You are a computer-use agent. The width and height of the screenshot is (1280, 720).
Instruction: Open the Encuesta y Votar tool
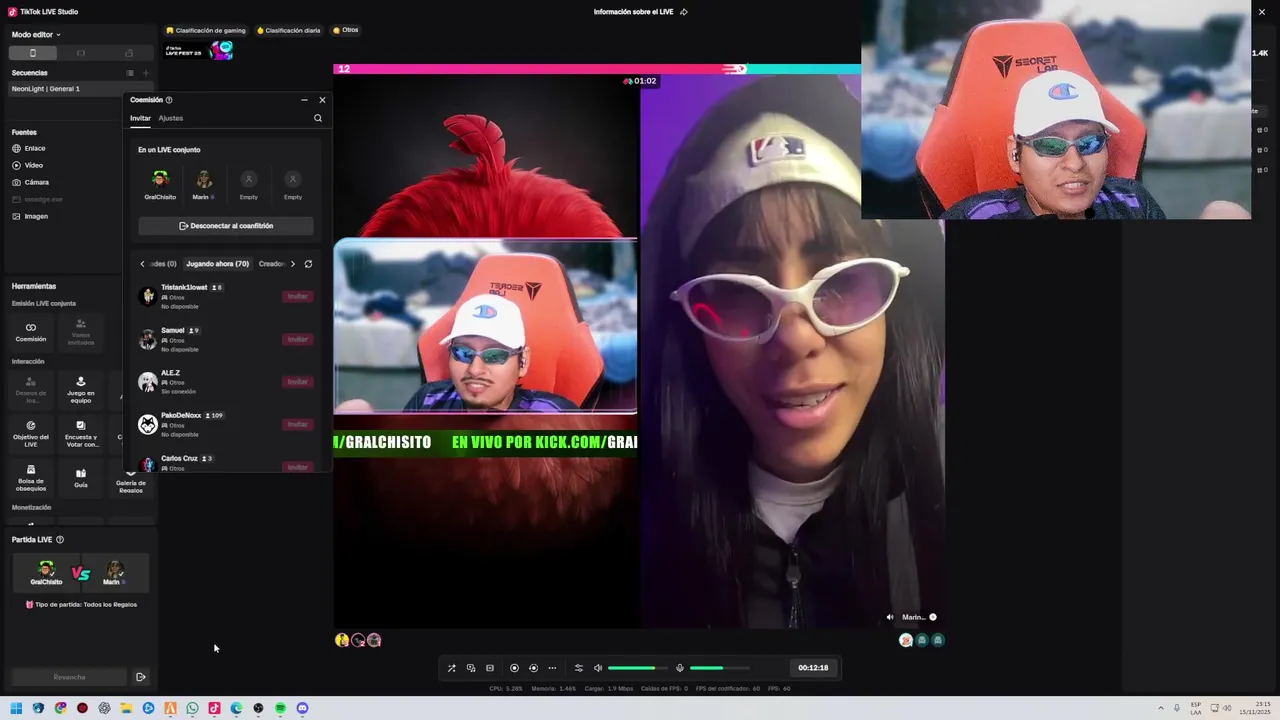[81, 432]
